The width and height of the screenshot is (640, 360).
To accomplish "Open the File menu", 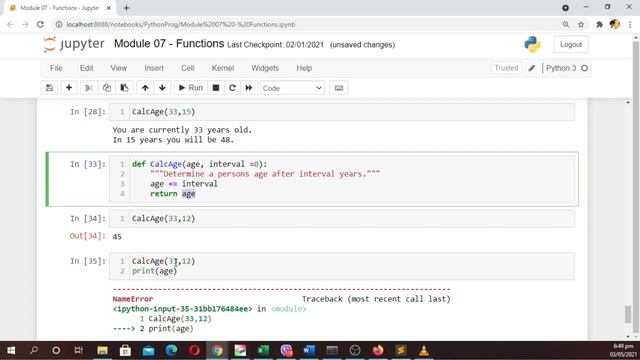I will point(56,68).
